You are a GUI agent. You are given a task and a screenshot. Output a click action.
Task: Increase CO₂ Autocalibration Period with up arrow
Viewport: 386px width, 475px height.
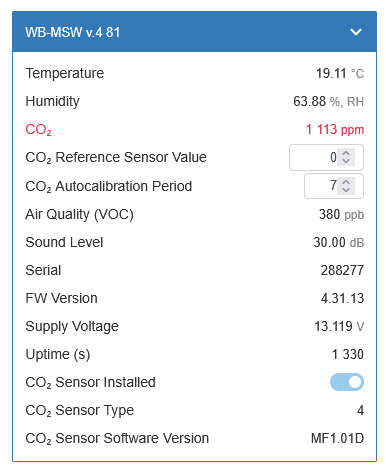(346, 182)
